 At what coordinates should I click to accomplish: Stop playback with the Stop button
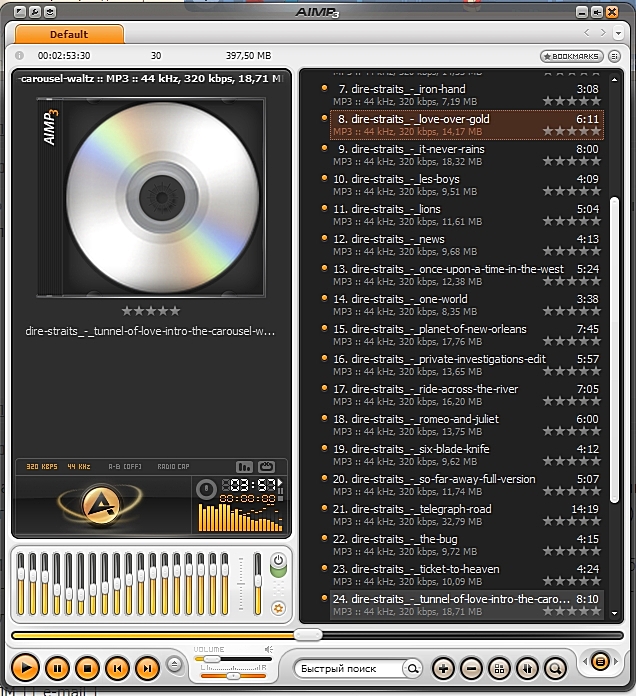coord(87,668)
